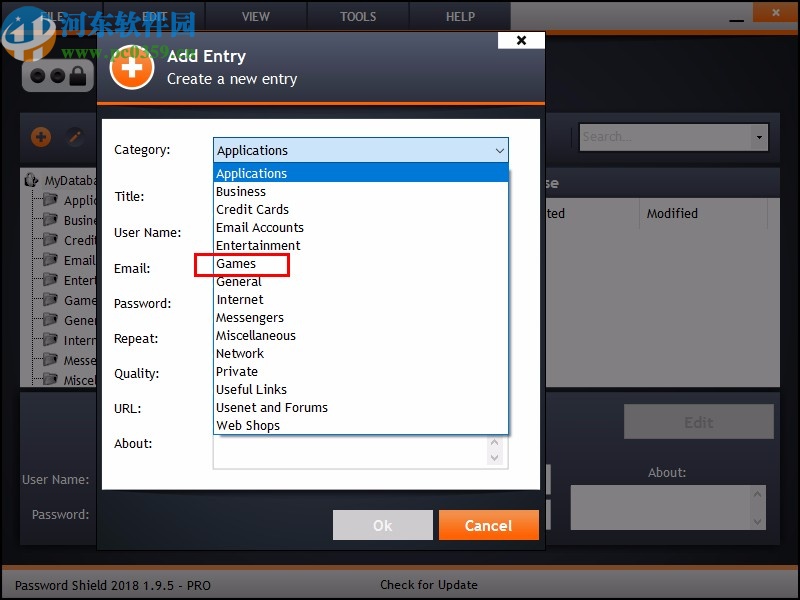The image size is (800, 600).
Task: Click the main window About text box
Action: tap(661, 507)
